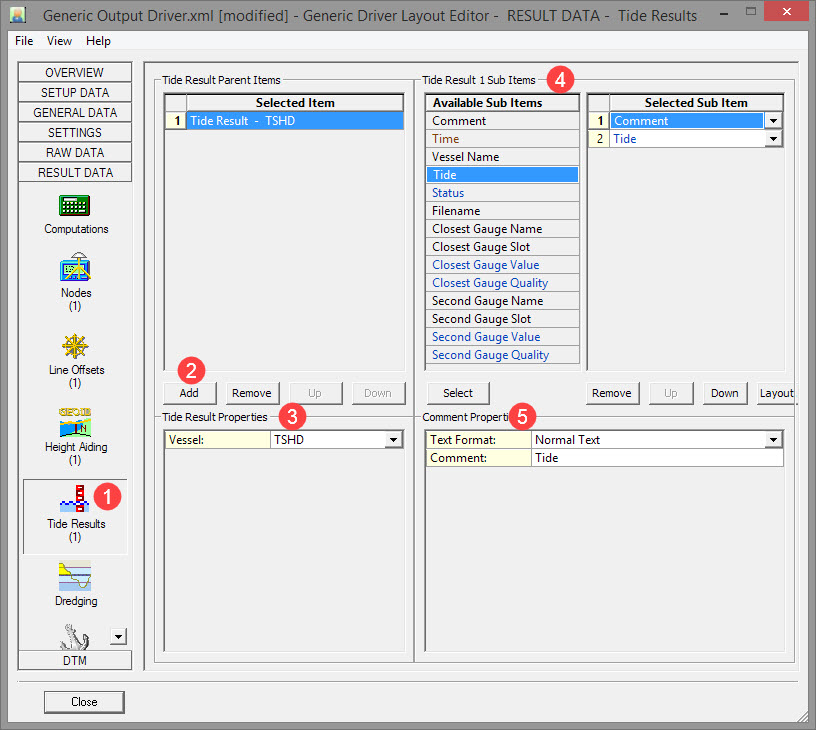Viewport: 816px width, 730px height.
Task: Open the Help menu
Action: coord(98,41)
